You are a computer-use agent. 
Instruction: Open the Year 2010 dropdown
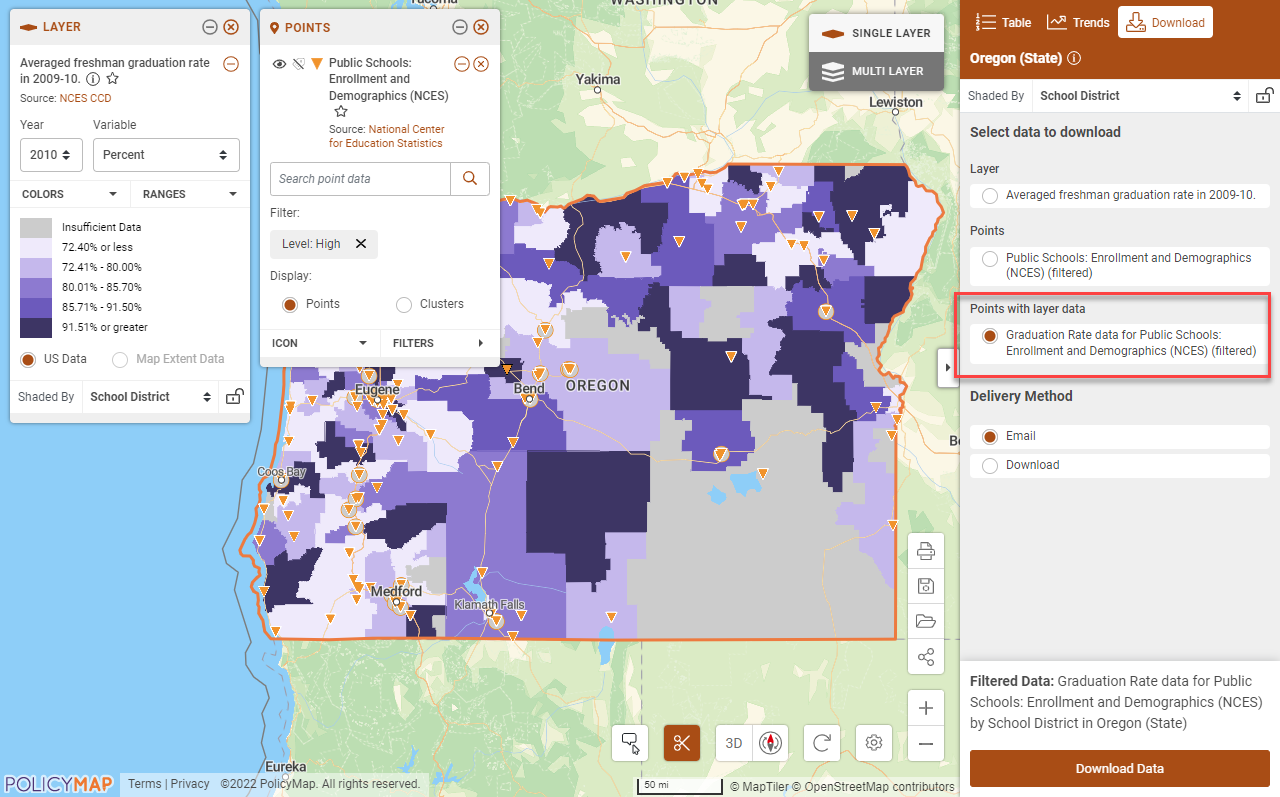[x=51, y=155]
